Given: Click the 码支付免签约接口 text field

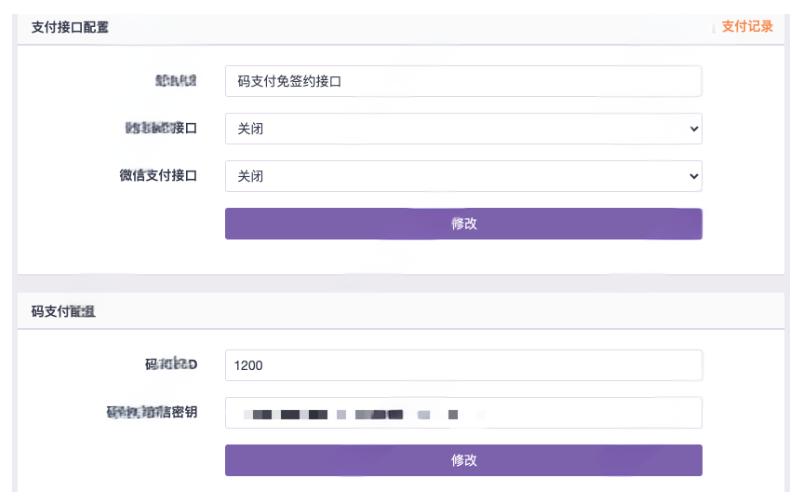Looking at the screenshot, I should [463, 82].
